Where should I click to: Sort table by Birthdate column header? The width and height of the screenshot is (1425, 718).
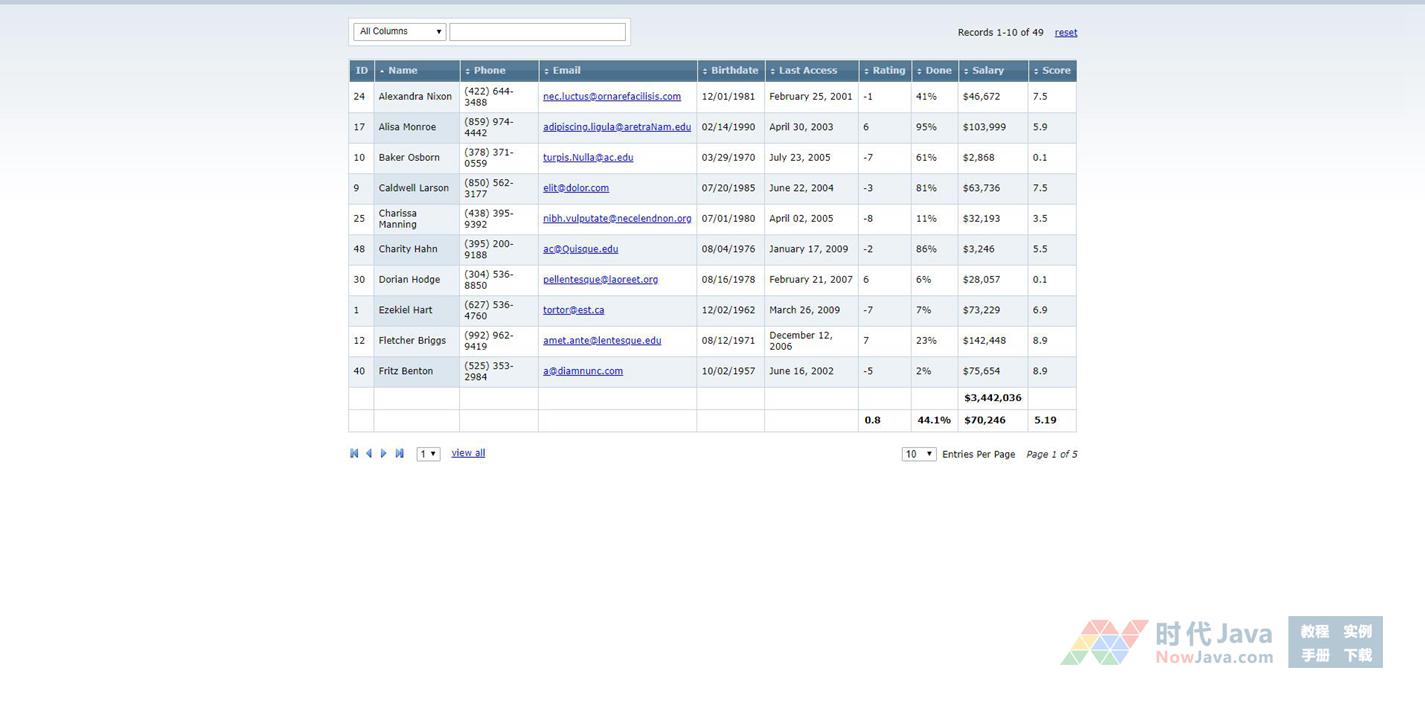point(734,71)
